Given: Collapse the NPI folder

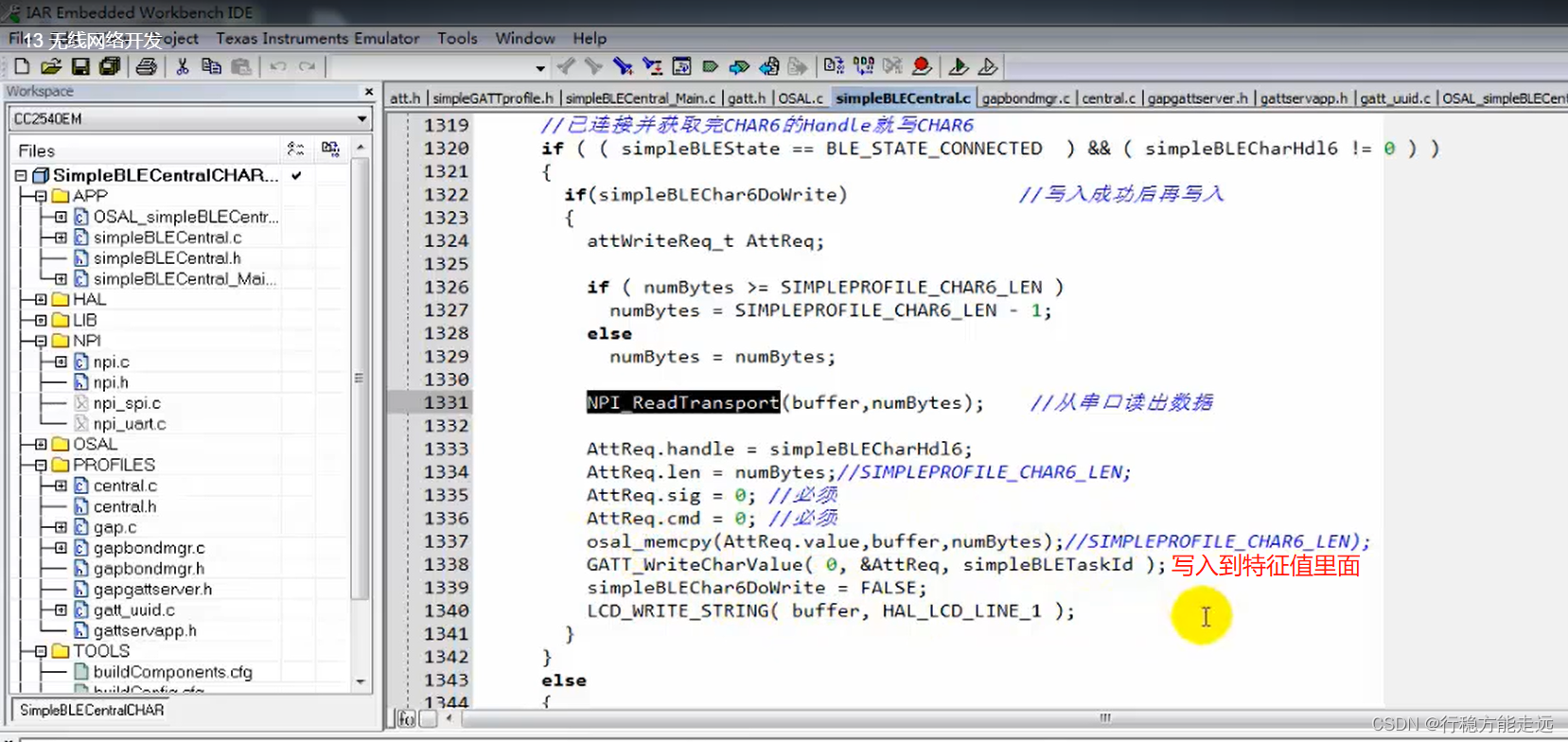Looking at the screenshot, I should 41,341.
